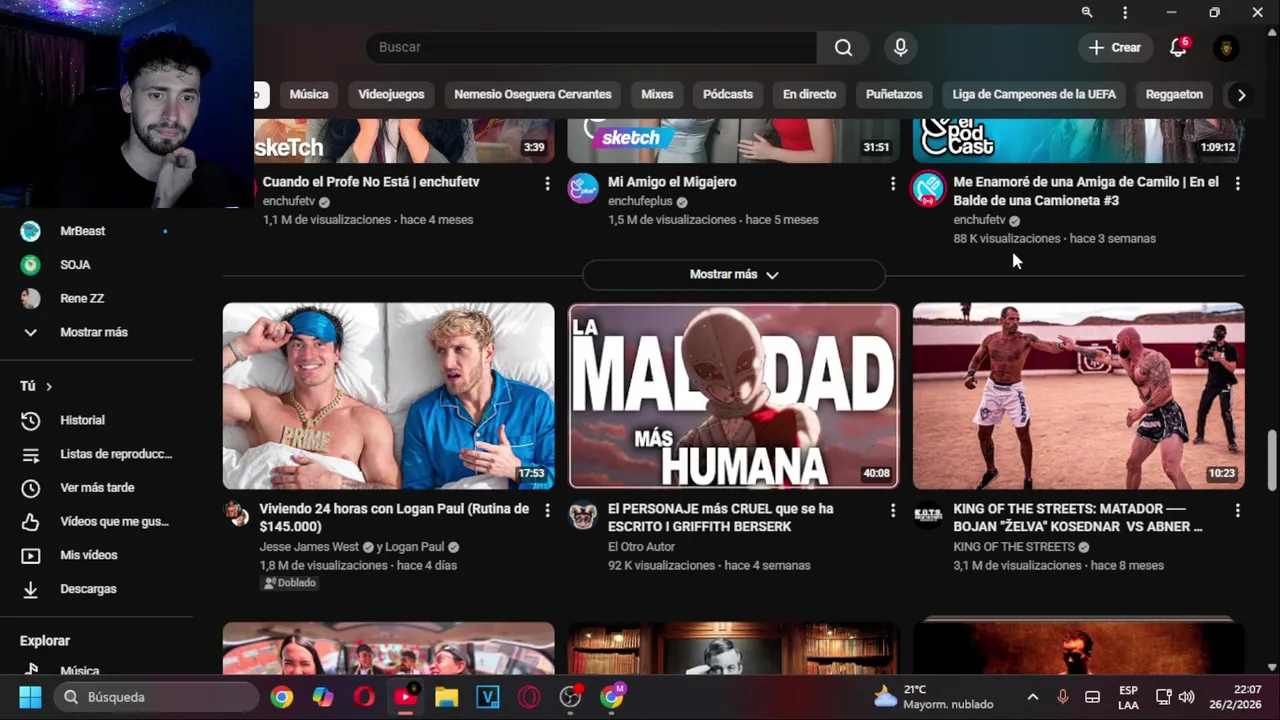Open notifications bell with 6 badge

pyautogui.click(x=1178, y=47)
